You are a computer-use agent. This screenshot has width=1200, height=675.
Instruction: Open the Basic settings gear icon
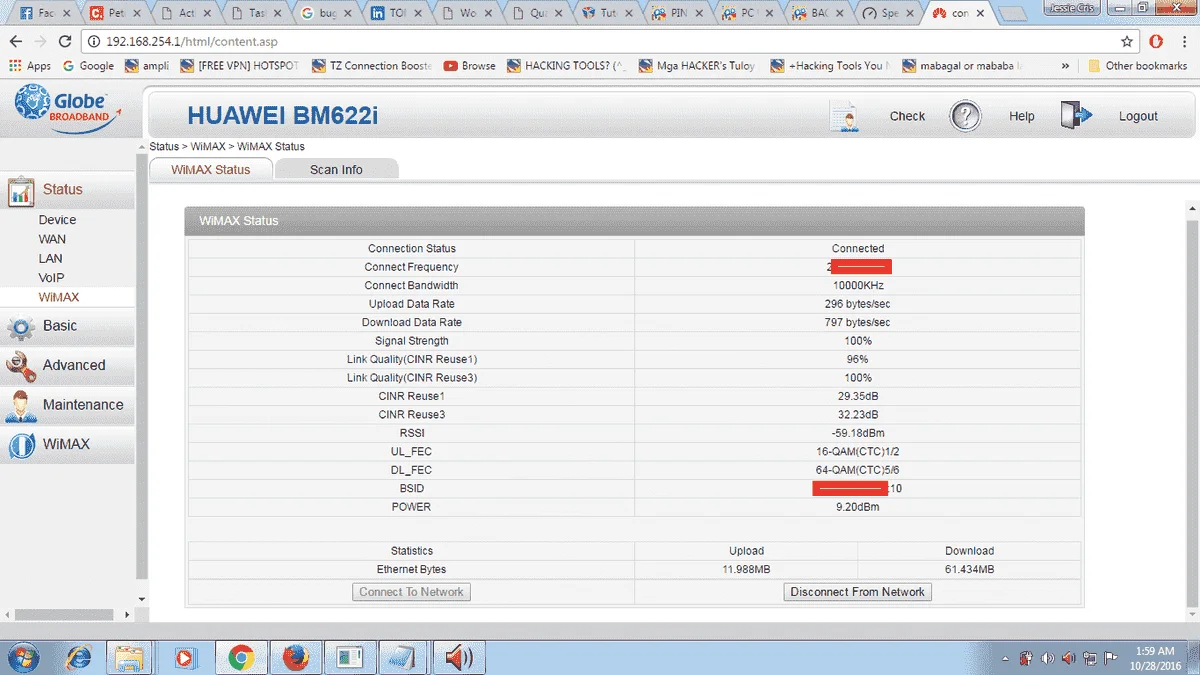click(21, 327)
